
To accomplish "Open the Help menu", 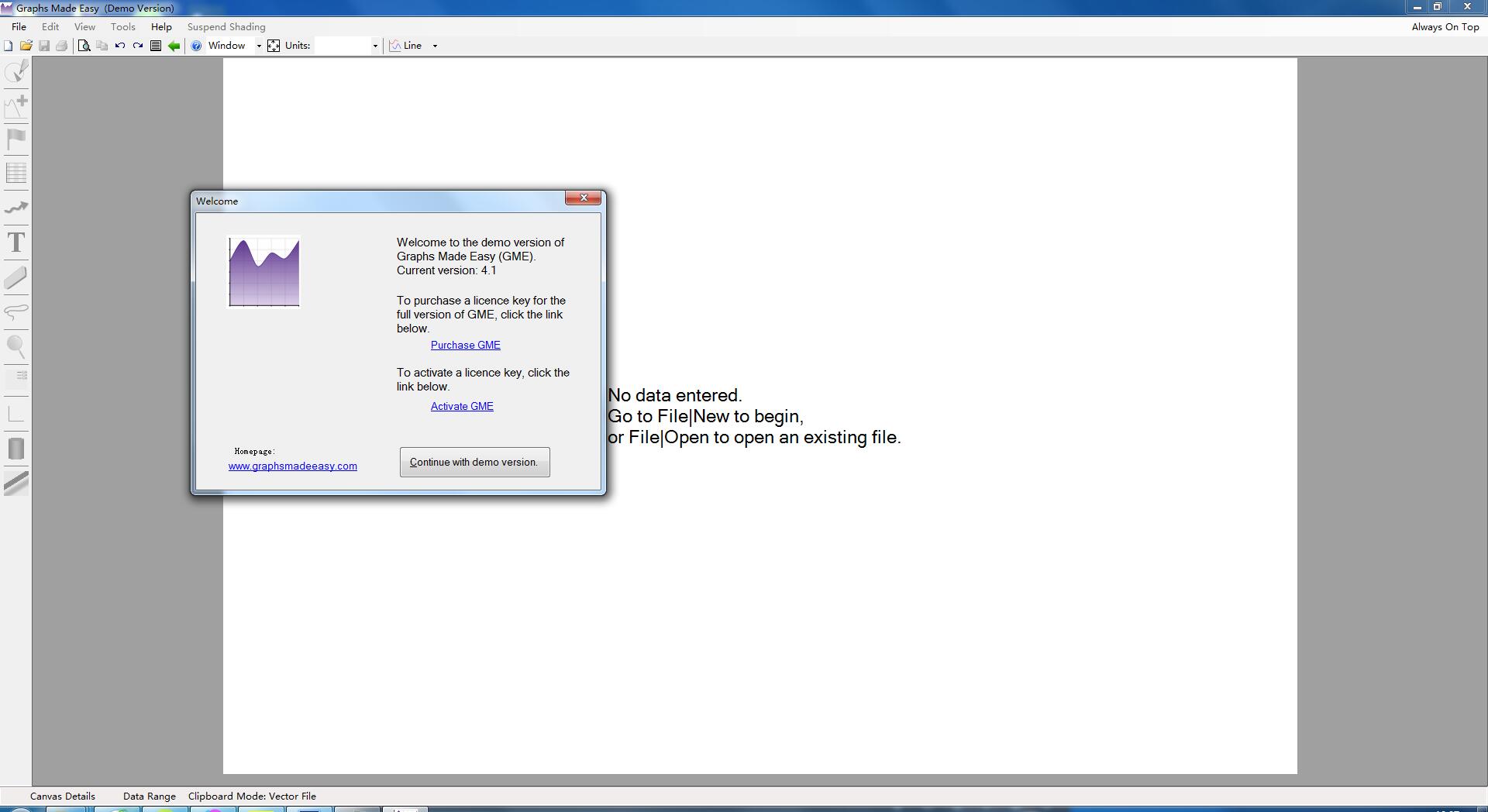I will tap(161, 26).
